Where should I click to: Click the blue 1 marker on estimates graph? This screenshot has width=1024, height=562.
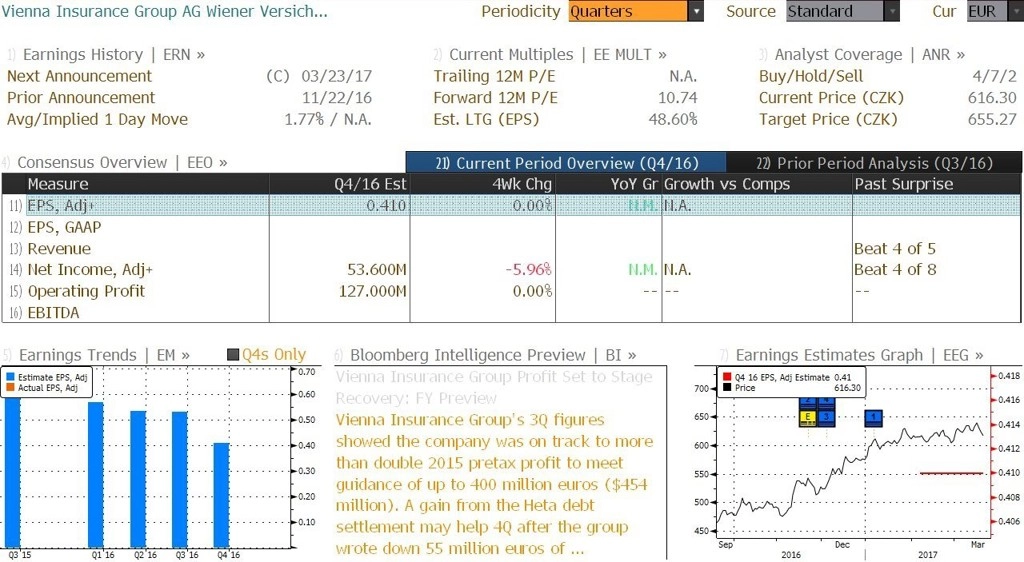pos(874,417)
